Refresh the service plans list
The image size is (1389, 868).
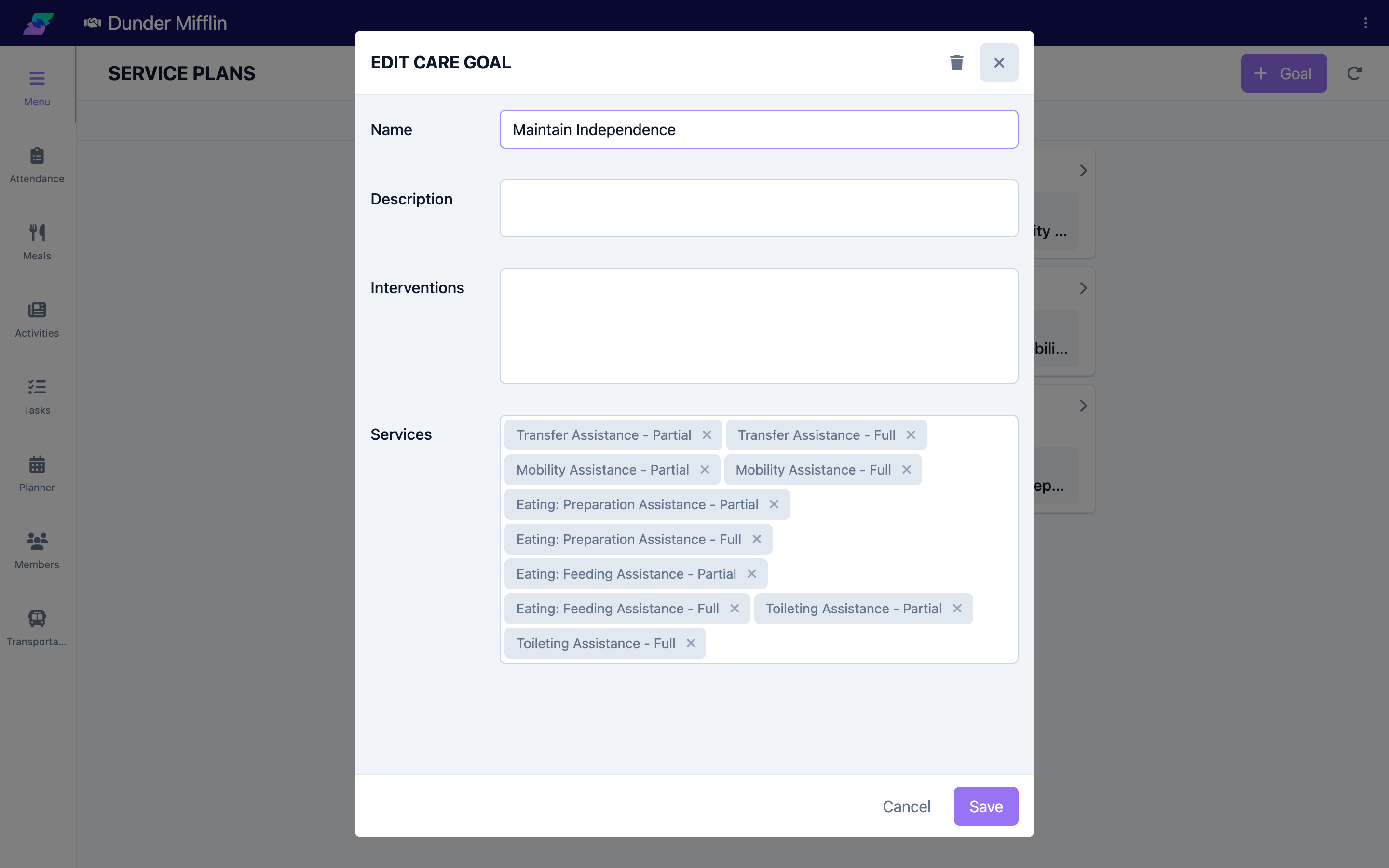pos(1354,73)
